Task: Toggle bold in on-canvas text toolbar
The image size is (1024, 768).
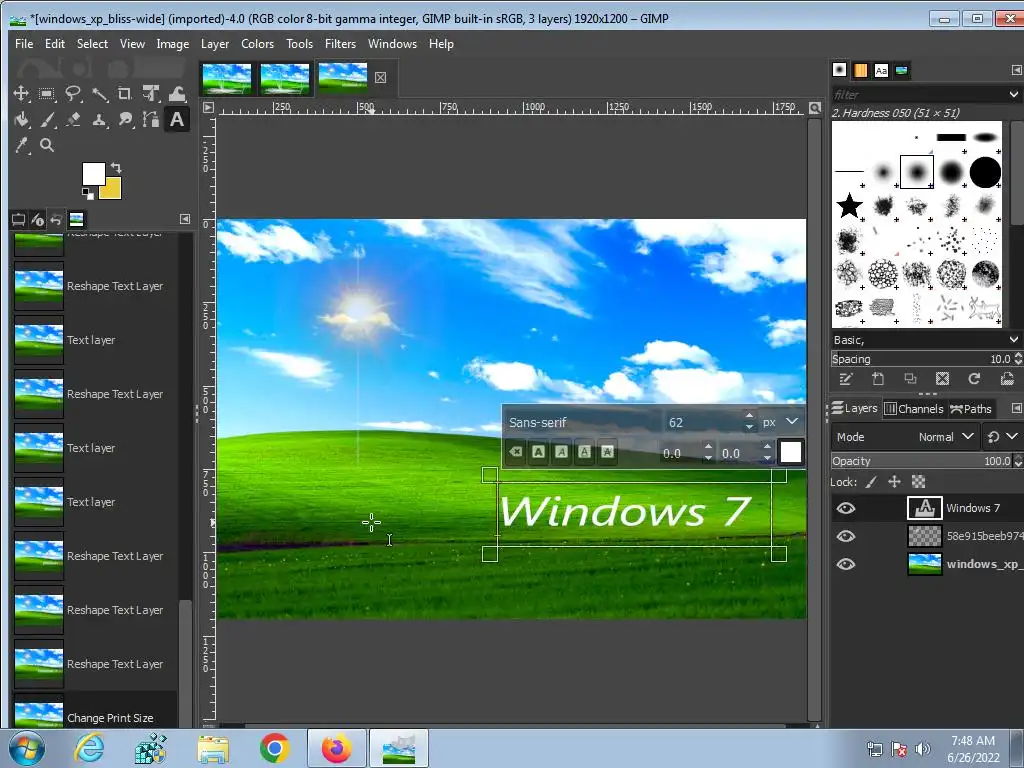Action: [538, 452]
